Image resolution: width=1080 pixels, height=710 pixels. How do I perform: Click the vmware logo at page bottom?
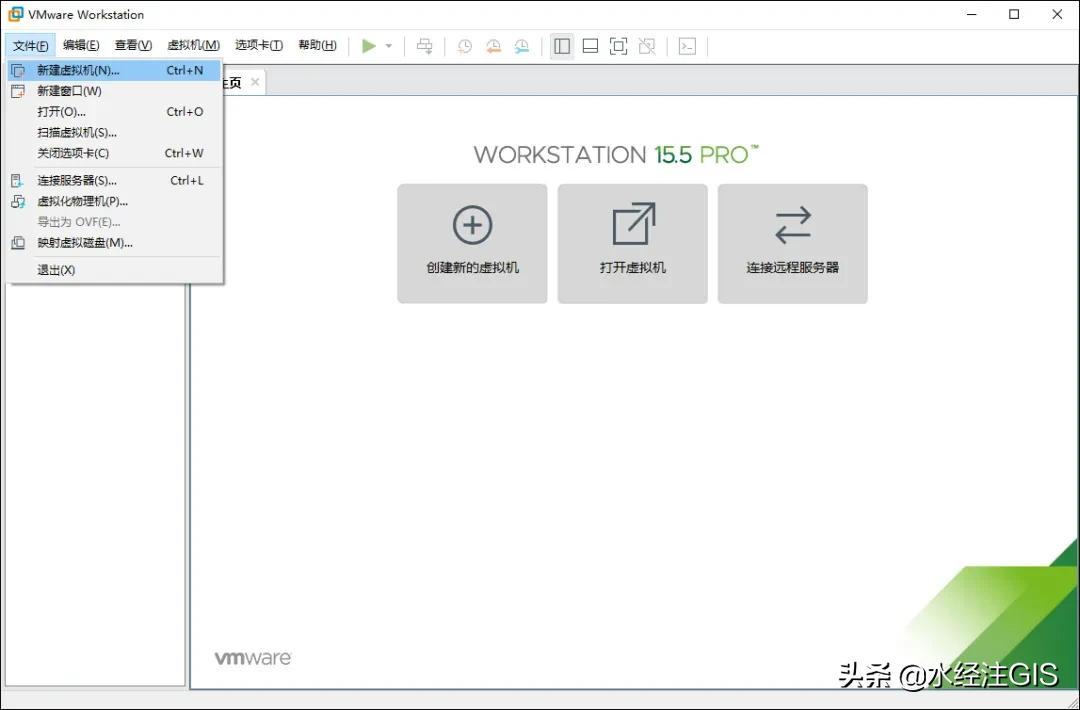(251, 657)
